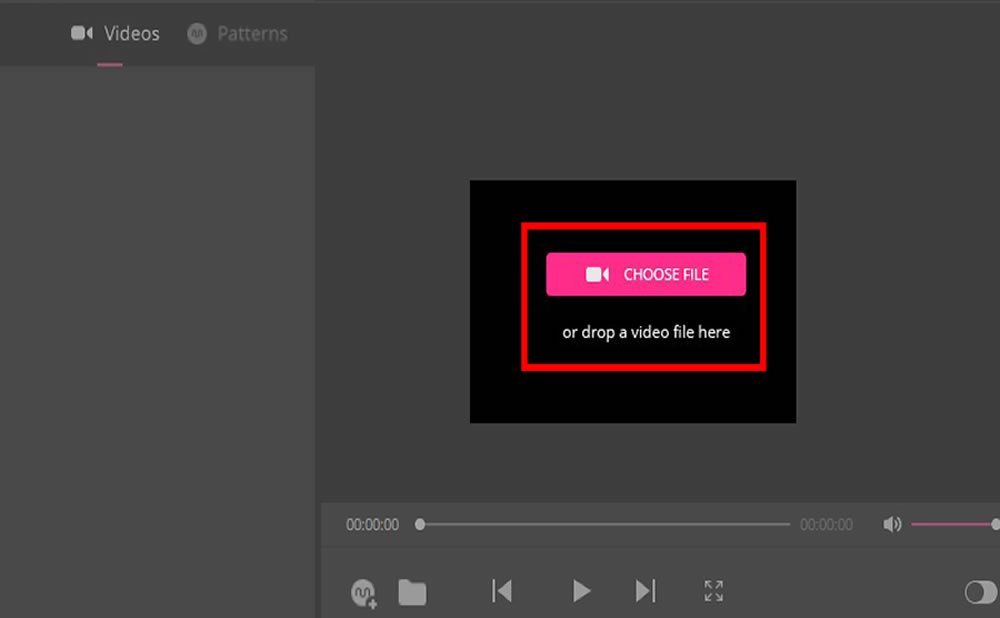Click the elapsed time display
This screenshot has height=618, width=1000.
coord(372,525)
